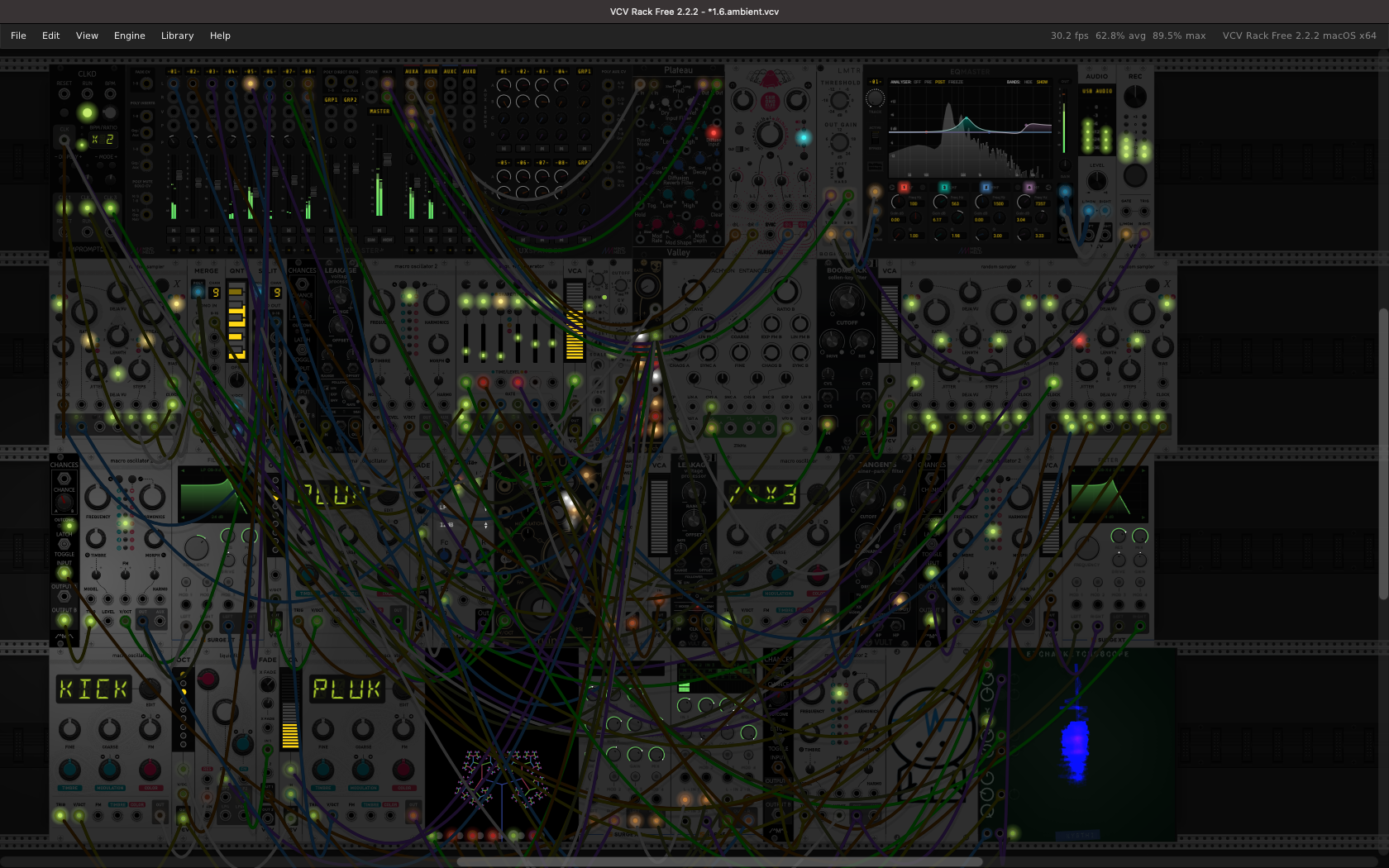Click the lit channel 05 mixer input jack

pos(250,83)
